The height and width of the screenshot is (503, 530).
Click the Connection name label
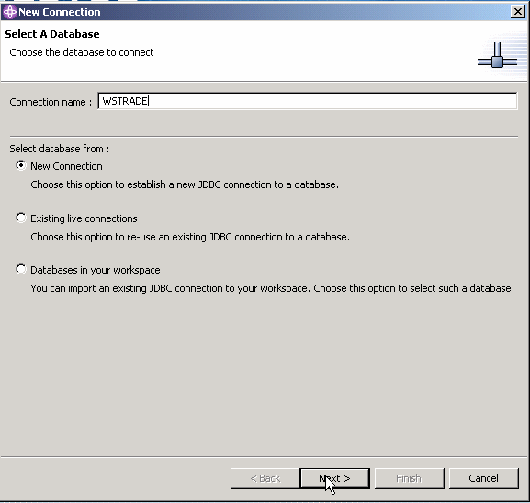[x=51, y=102]
